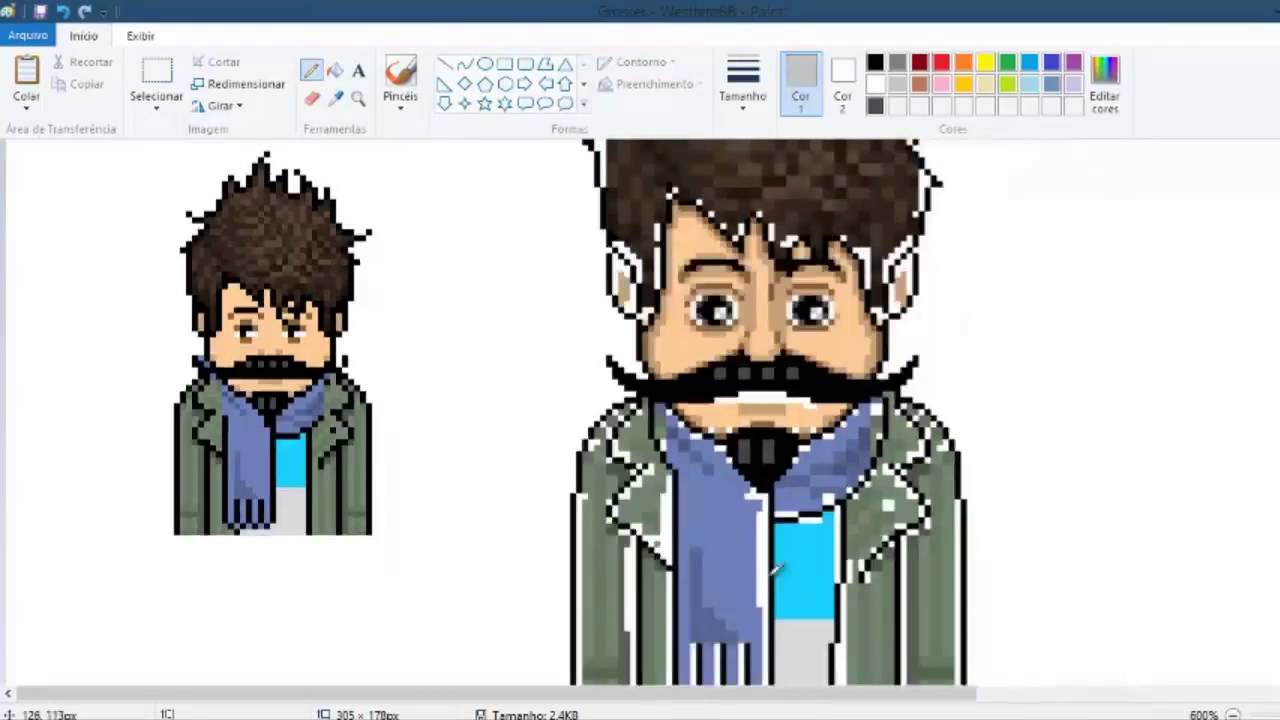Pick the purple color swatch
The width and height of the screenshot is (1280, 720).
[1073, 62]
